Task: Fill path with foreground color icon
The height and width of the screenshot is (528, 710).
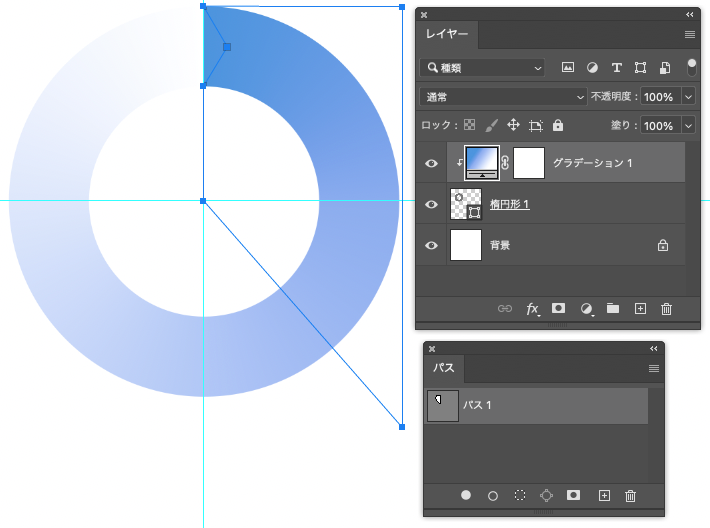Action: [465, 495]
